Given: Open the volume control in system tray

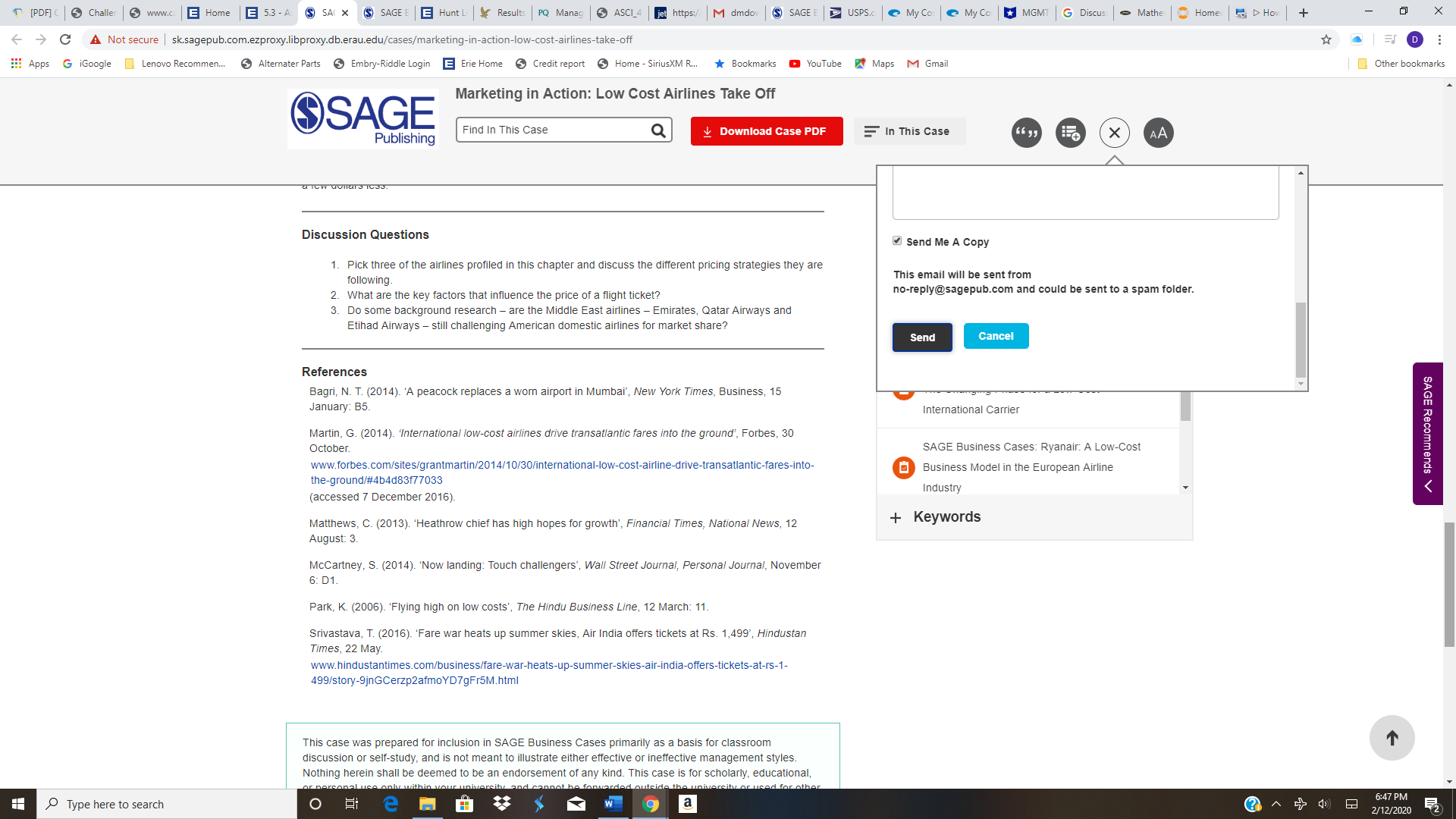Looking at the screenshot, I should click(x=1324, y=804).
